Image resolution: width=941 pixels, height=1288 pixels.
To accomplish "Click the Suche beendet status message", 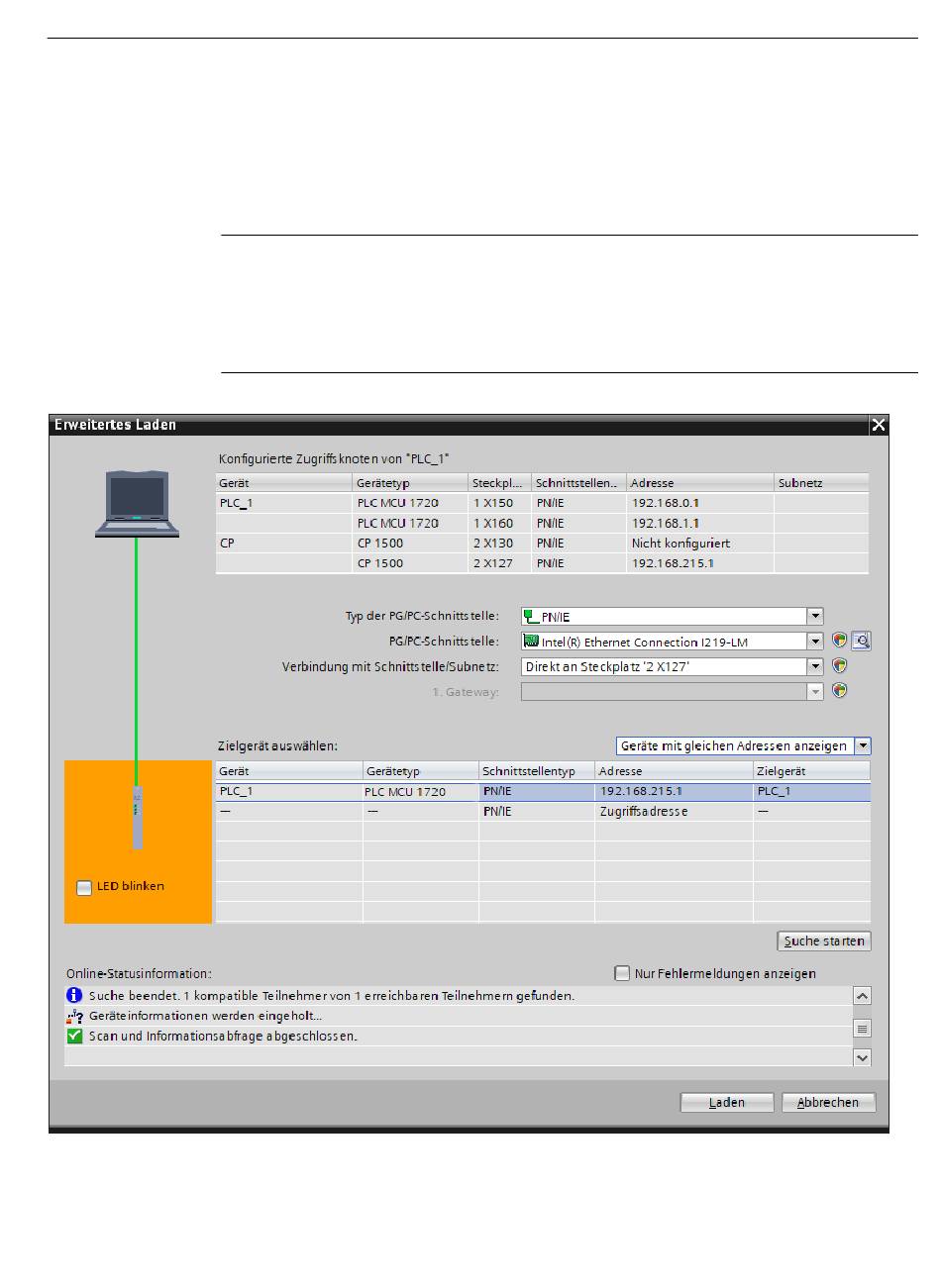I will (x=332, y=996).
